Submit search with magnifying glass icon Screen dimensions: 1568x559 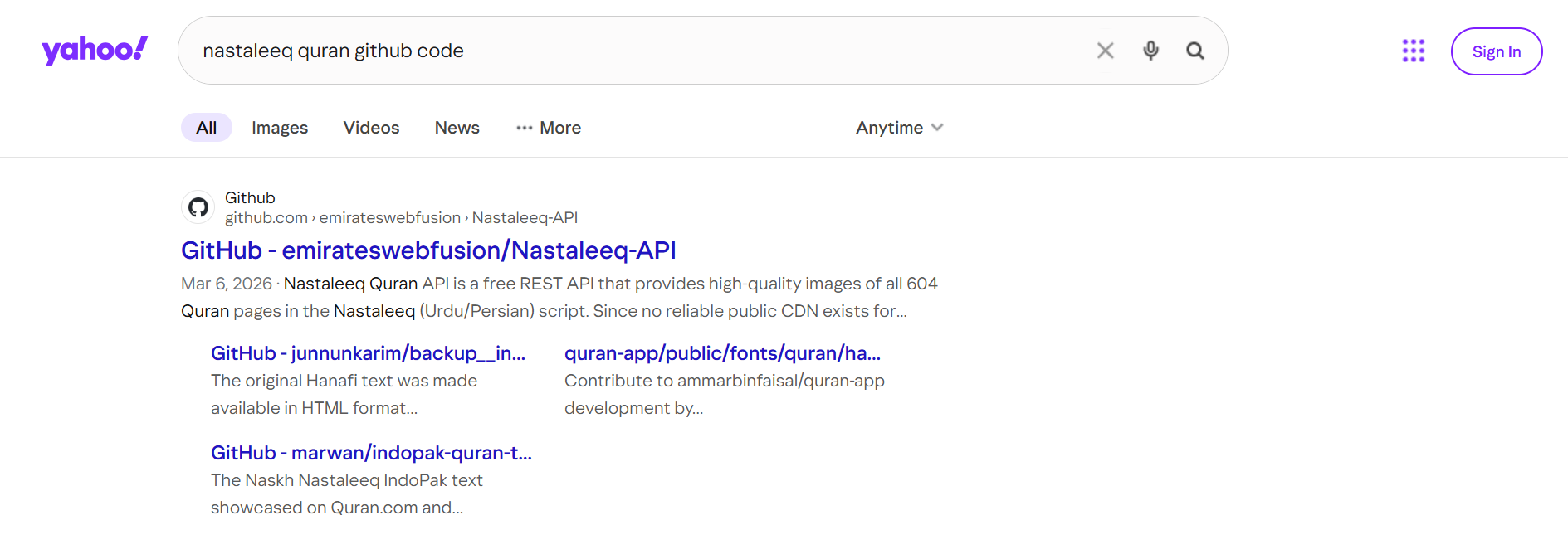tap(1195, 51)
